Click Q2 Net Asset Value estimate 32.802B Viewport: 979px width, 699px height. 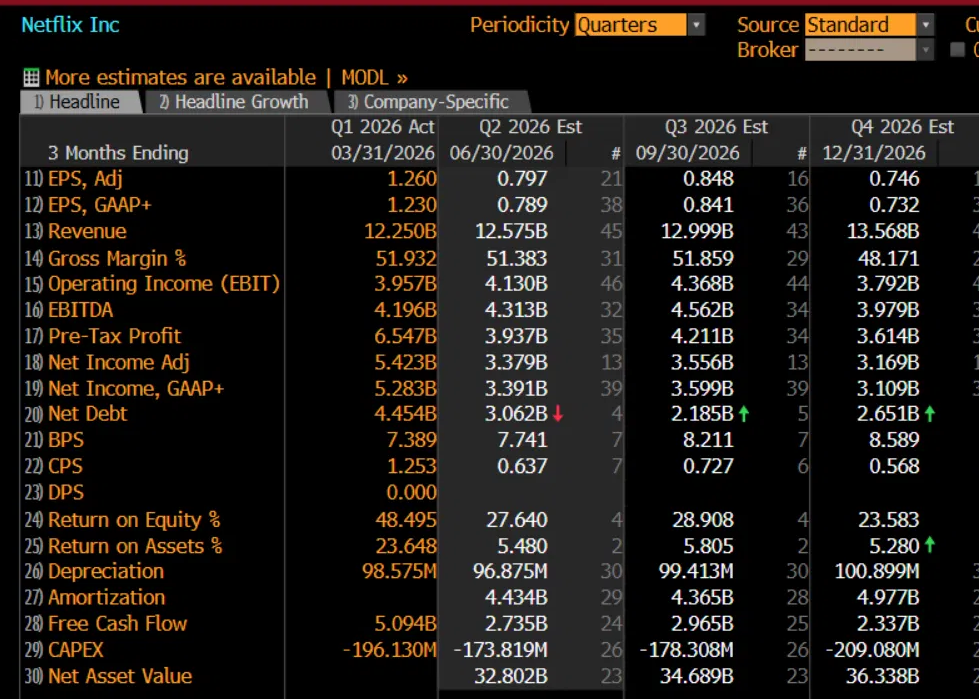tap(511, 676)
